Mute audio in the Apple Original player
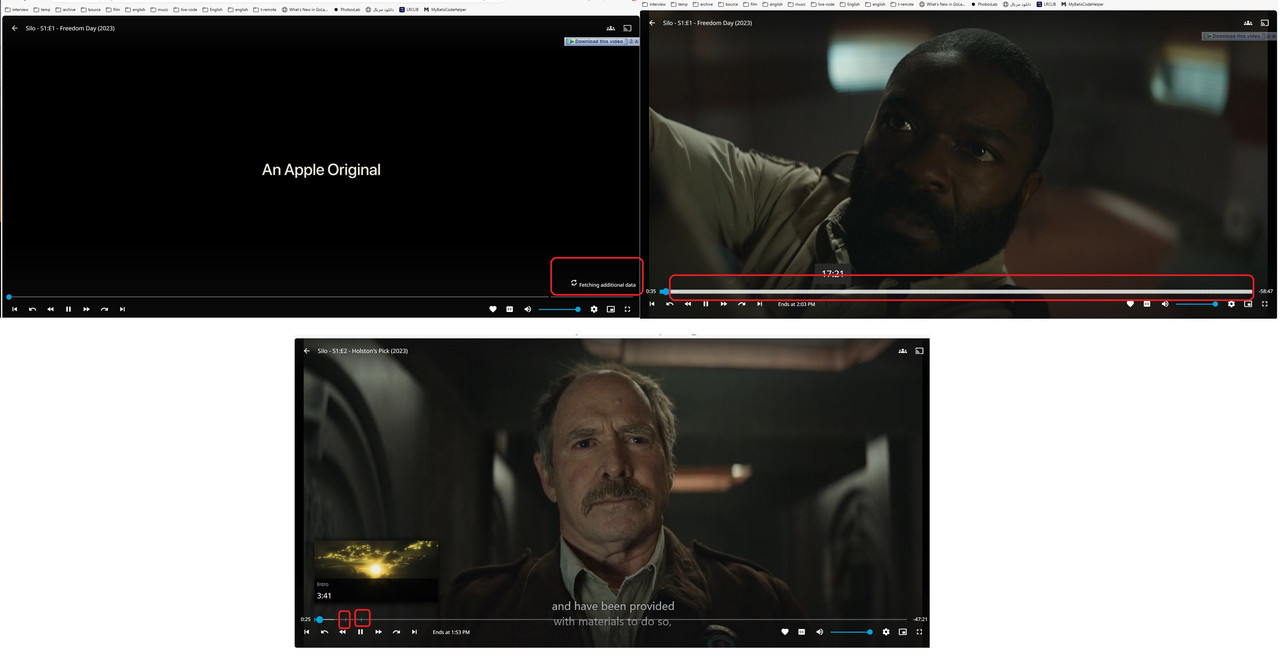This screenshot has width=1280, height=660. [528, 309]
